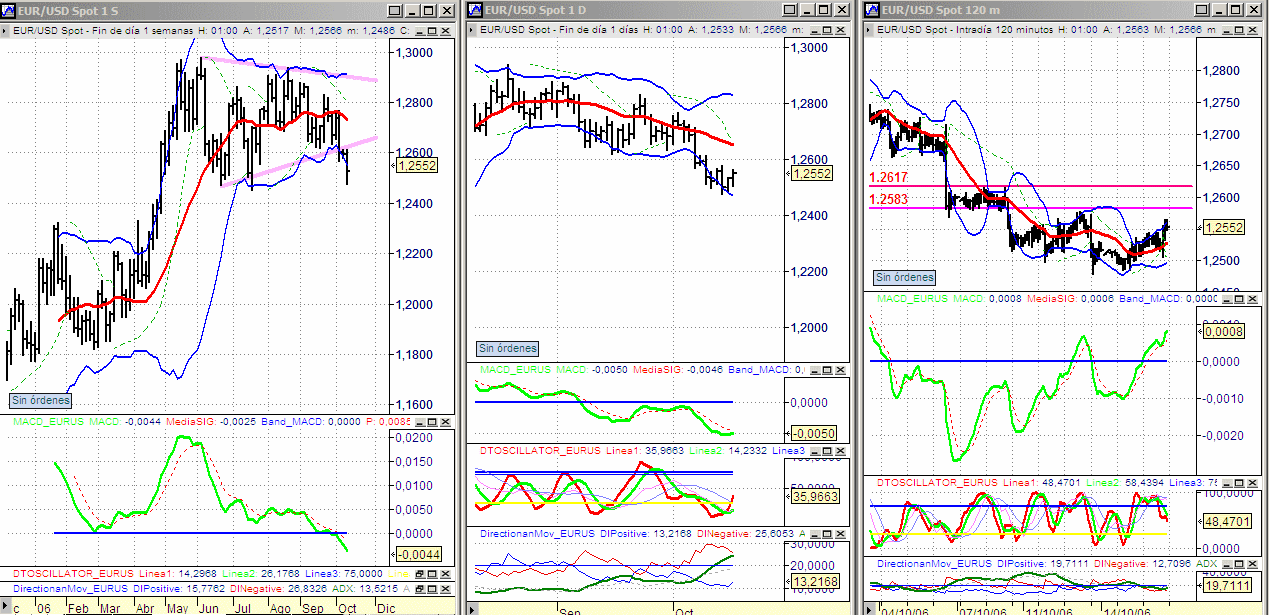Viewport: 1270px width, 615px height.
Task: Minimize the MACD_EURUS pane in the 120 m window
Action: pyautogui.click(x=1227, y=299)
